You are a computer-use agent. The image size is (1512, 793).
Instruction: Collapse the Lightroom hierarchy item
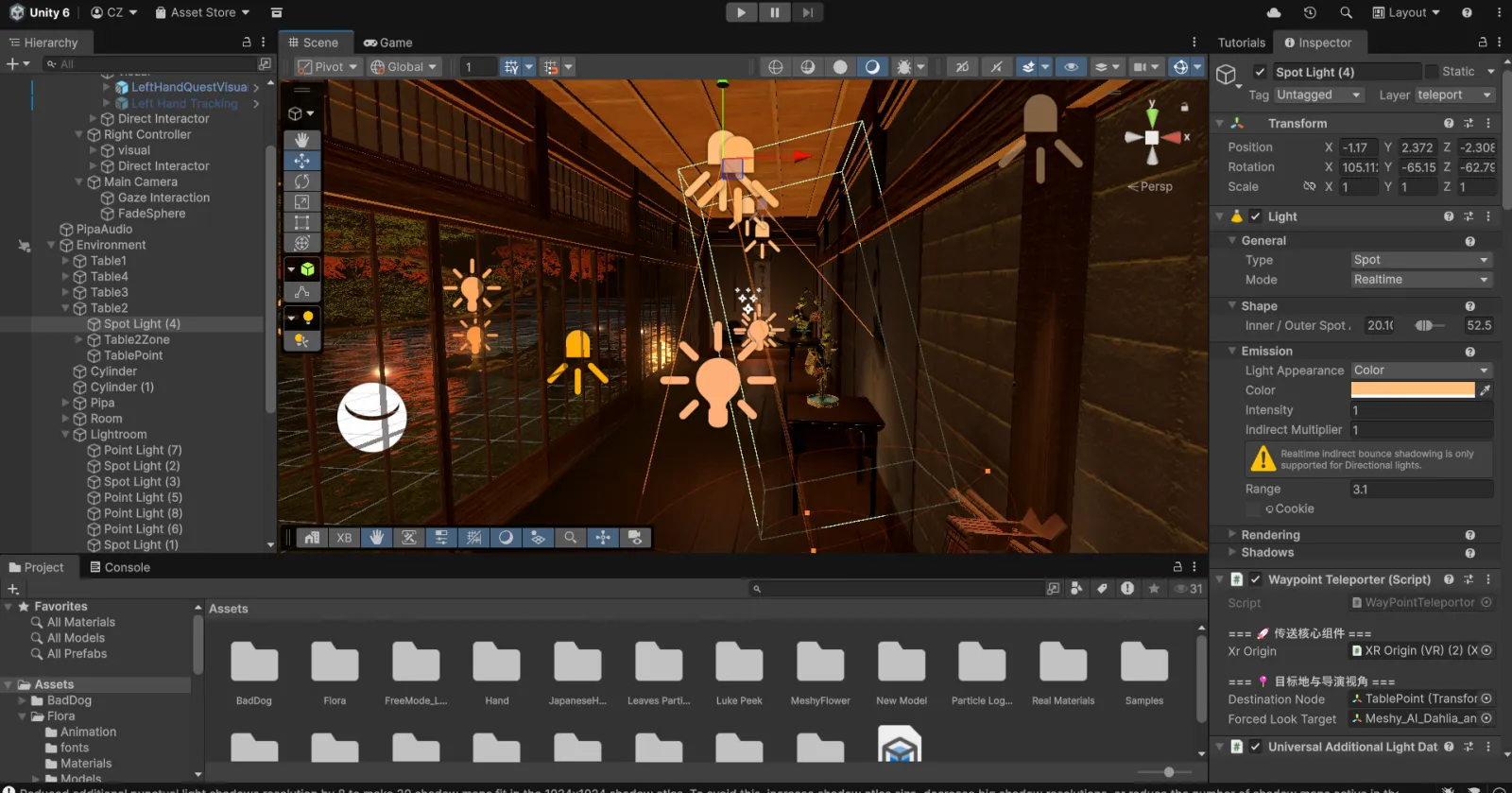(x=66, y=435)
